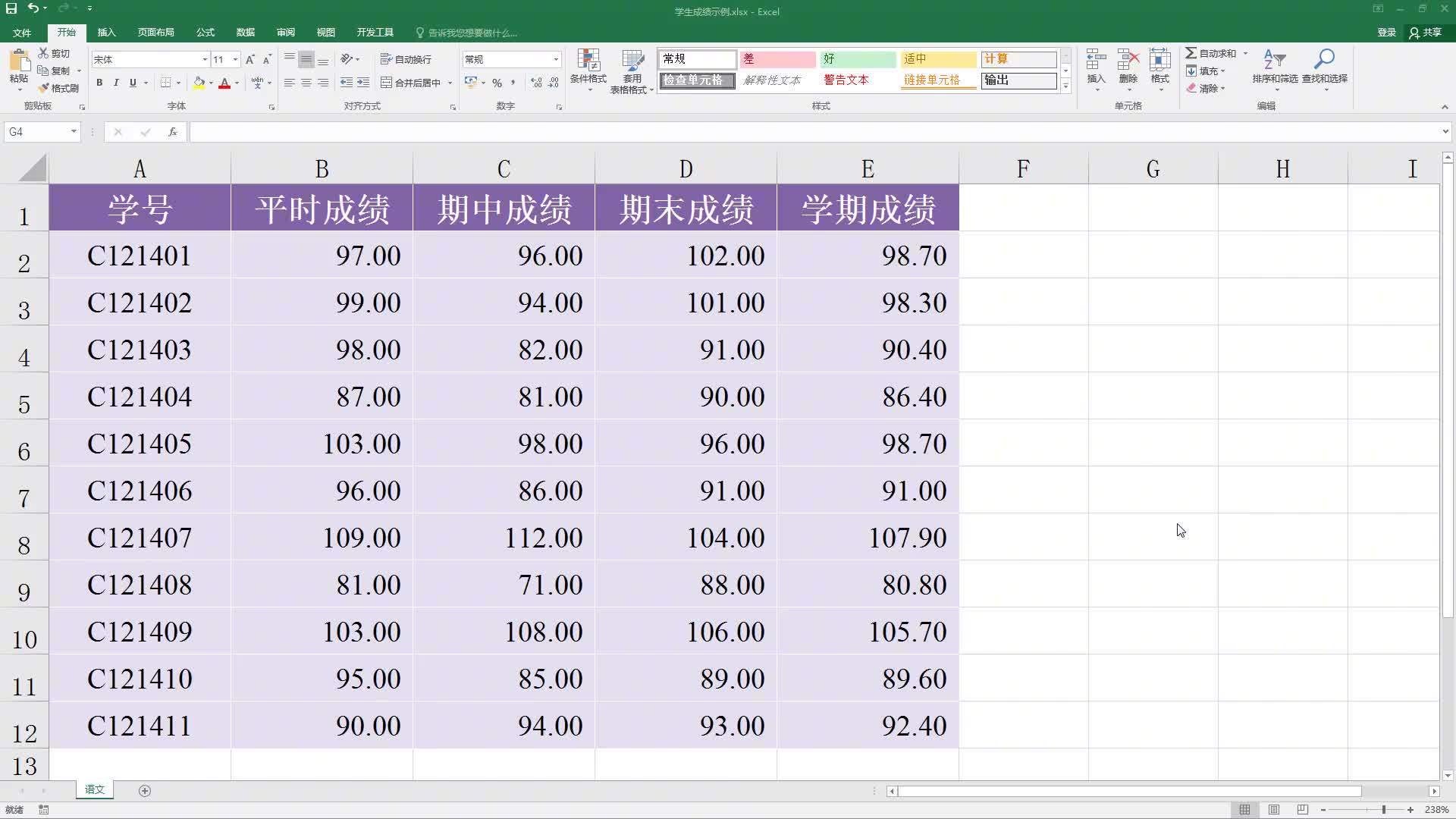Click the Format Painter icon
The height and width of the screenshot is (819, 1456).
(43, 88)
